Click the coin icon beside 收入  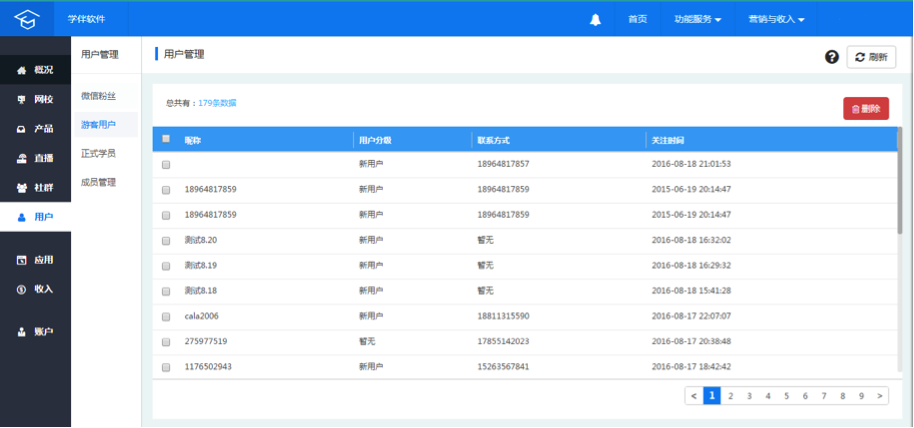pyautogui.click(x=22, y=289)
